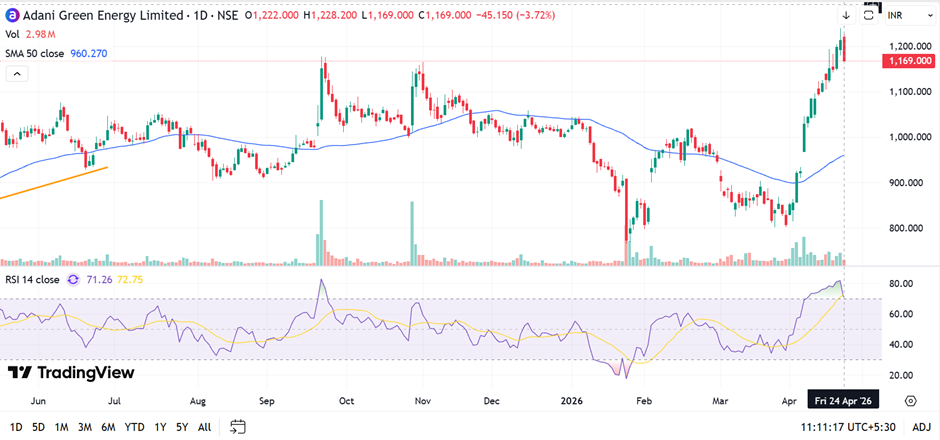
Task: Open the go-to-date calendar icon
Action: pos(237,427)
